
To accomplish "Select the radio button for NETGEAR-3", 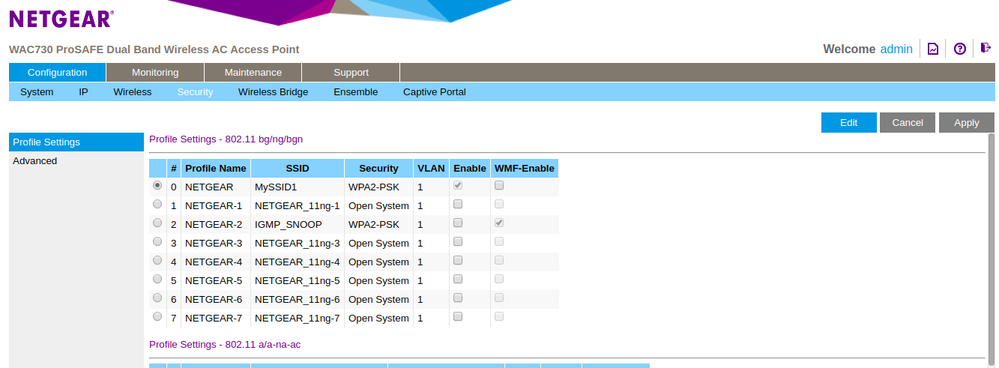I will (157, 242).
